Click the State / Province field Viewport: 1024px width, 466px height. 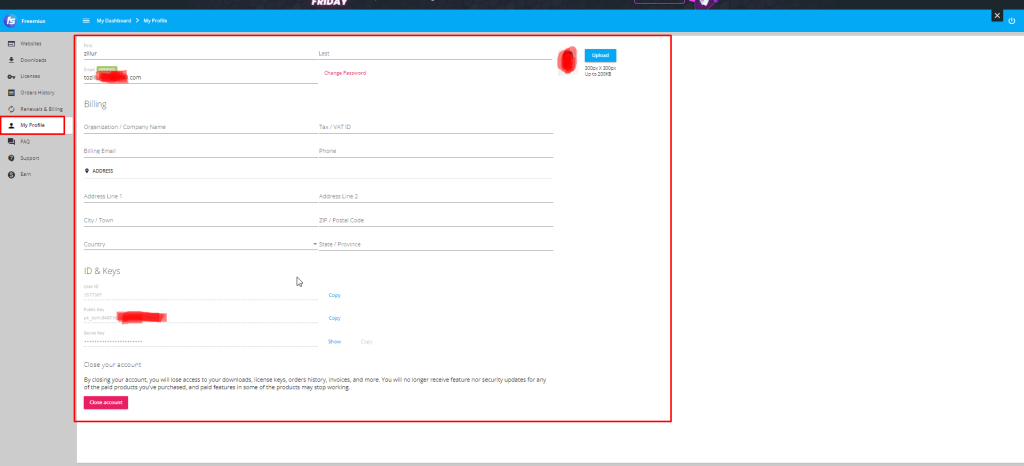[436, 244]
